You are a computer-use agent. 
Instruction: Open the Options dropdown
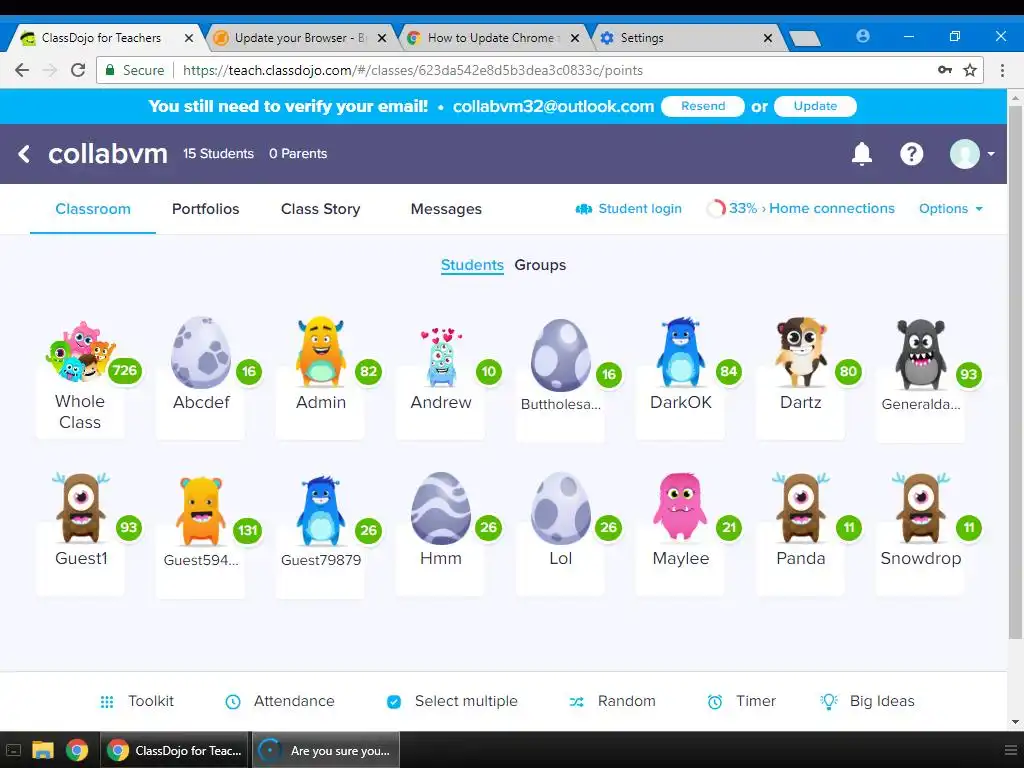click(951, 208)
